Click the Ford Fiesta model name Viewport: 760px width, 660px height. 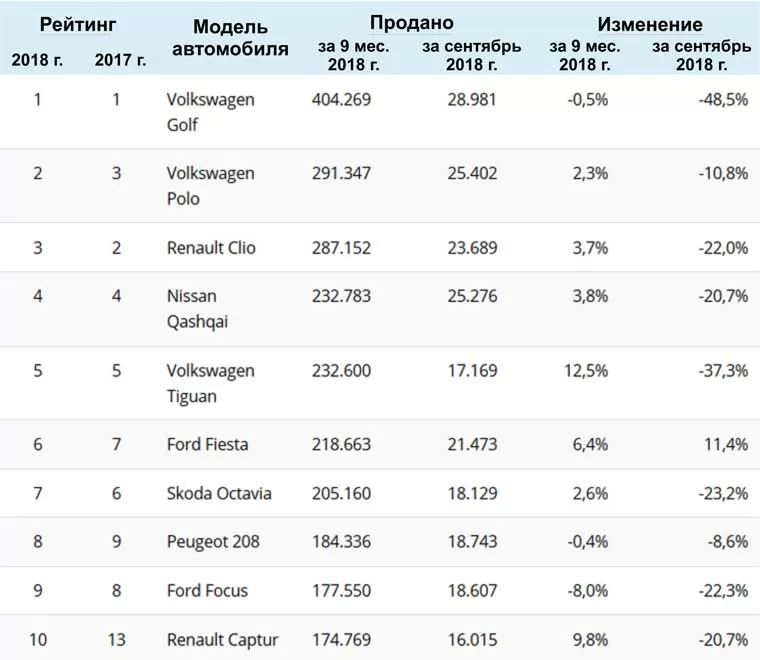tap(207, 444)
